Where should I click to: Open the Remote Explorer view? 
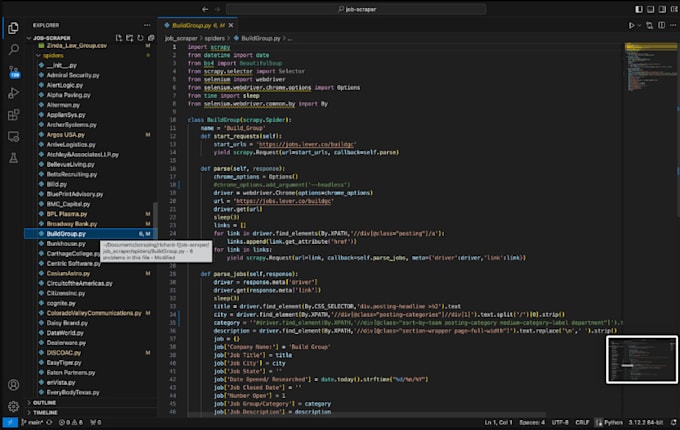coord(13,137)
